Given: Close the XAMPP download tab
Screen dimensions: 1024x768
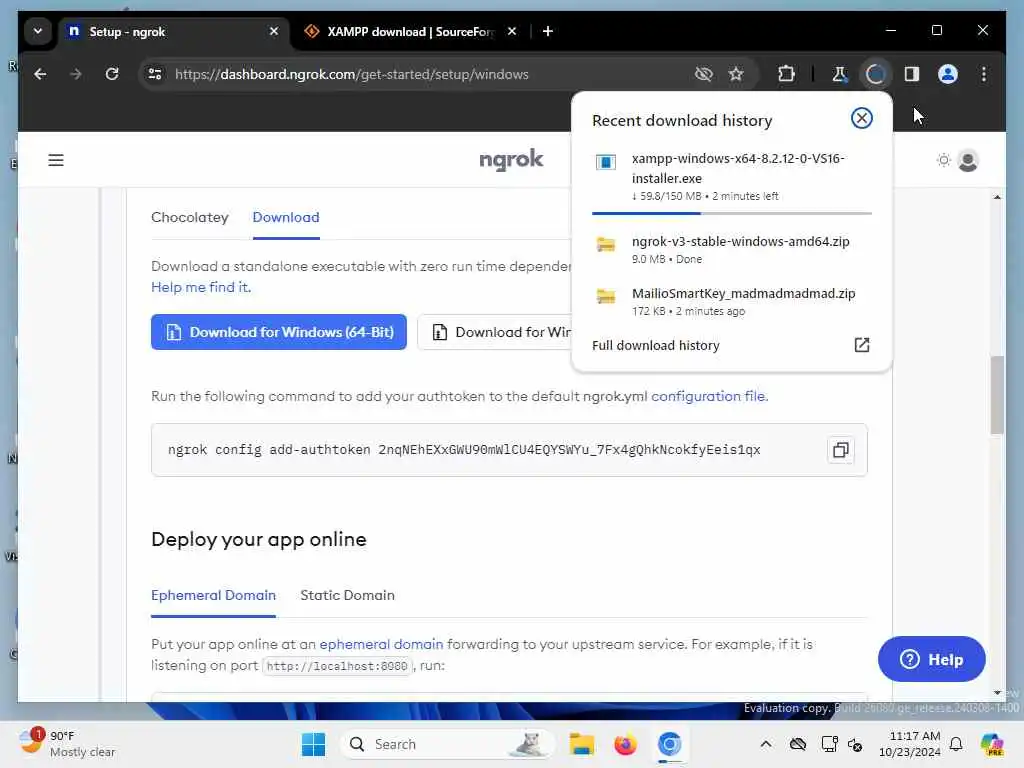Looking at the screenshot, I should [x=512, y=31].
